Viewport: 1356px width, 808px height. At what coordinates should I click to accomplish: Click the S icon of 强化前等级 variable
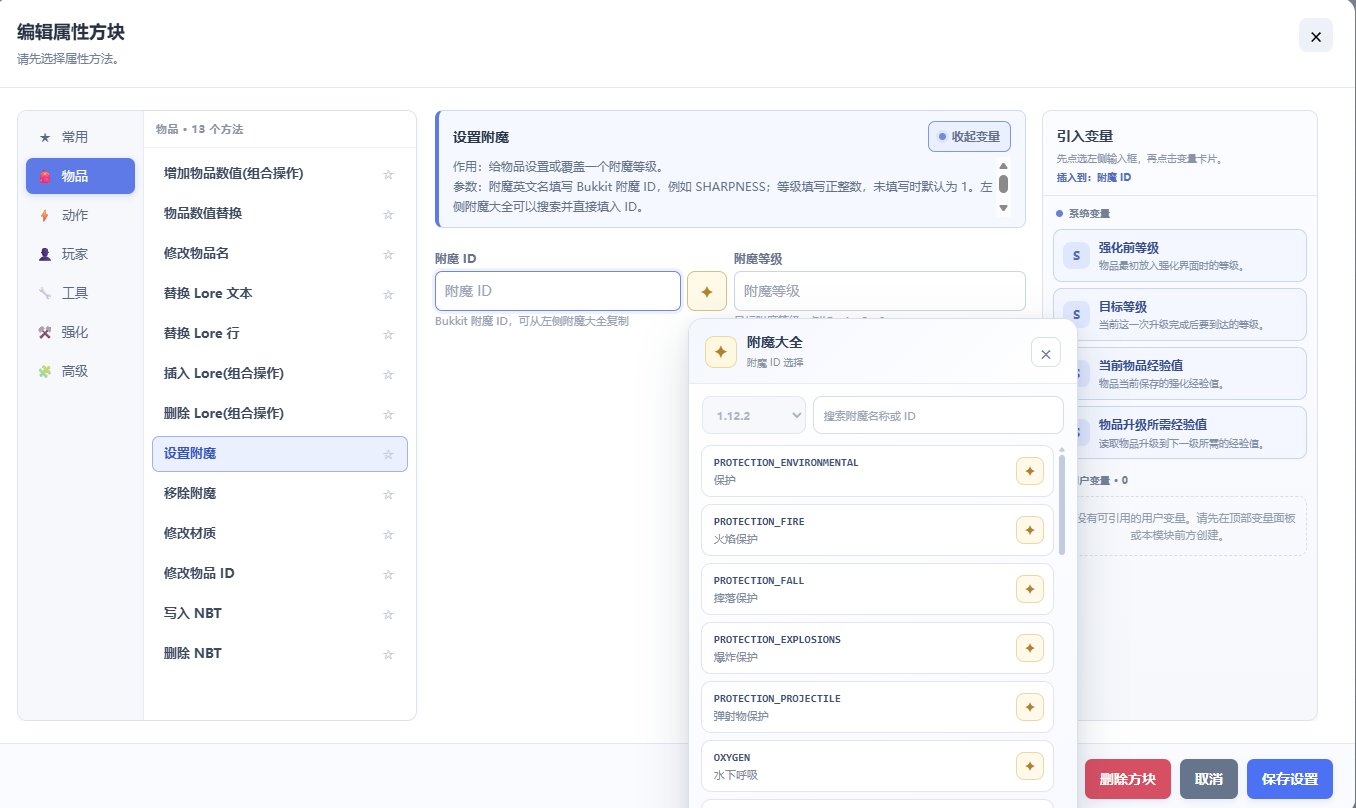point(1077,256)
